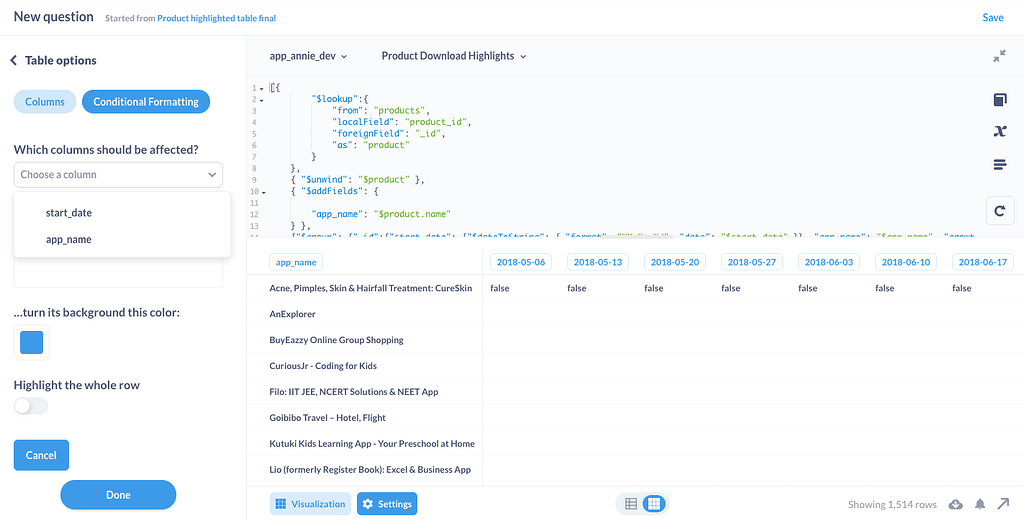Click the arrow icon beside the bell
The height and width of the screenshot is (521, 1024).
pos(1003,504)
